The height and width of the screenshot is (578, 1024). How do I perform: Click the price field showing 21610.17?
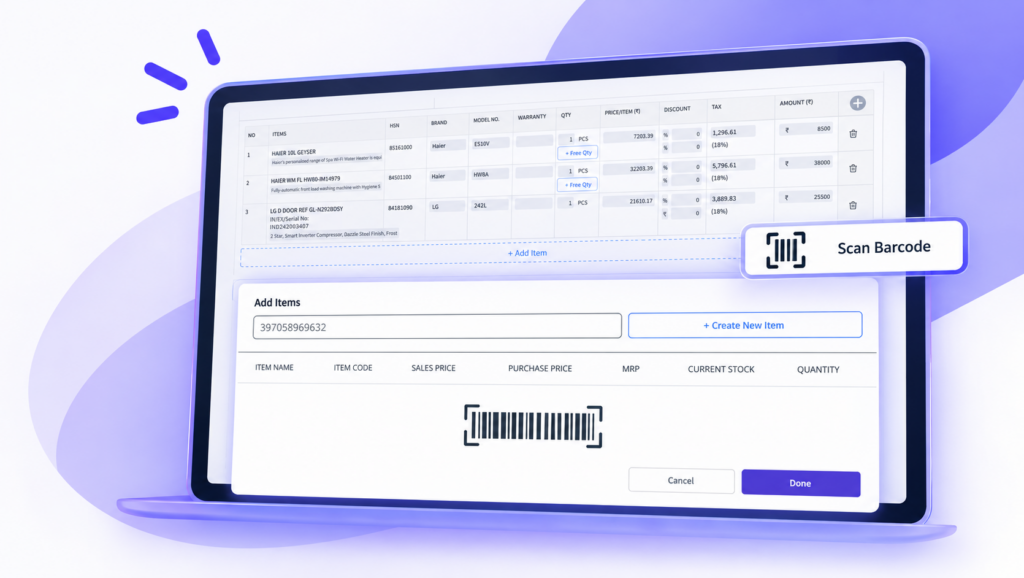pos(630,201)
